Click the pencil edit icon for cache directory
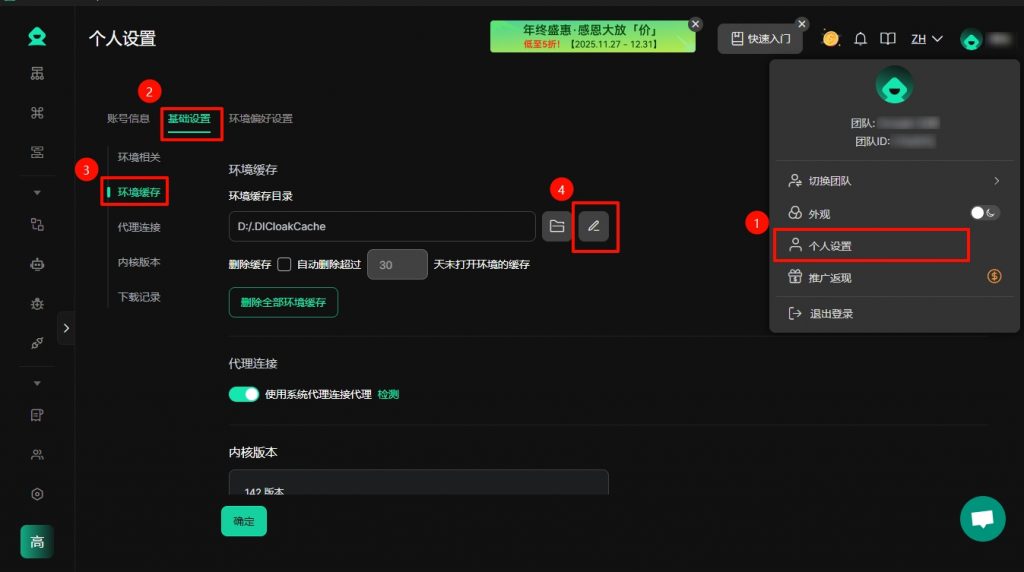Screen dimensions: 1024x572 point(593,226)
